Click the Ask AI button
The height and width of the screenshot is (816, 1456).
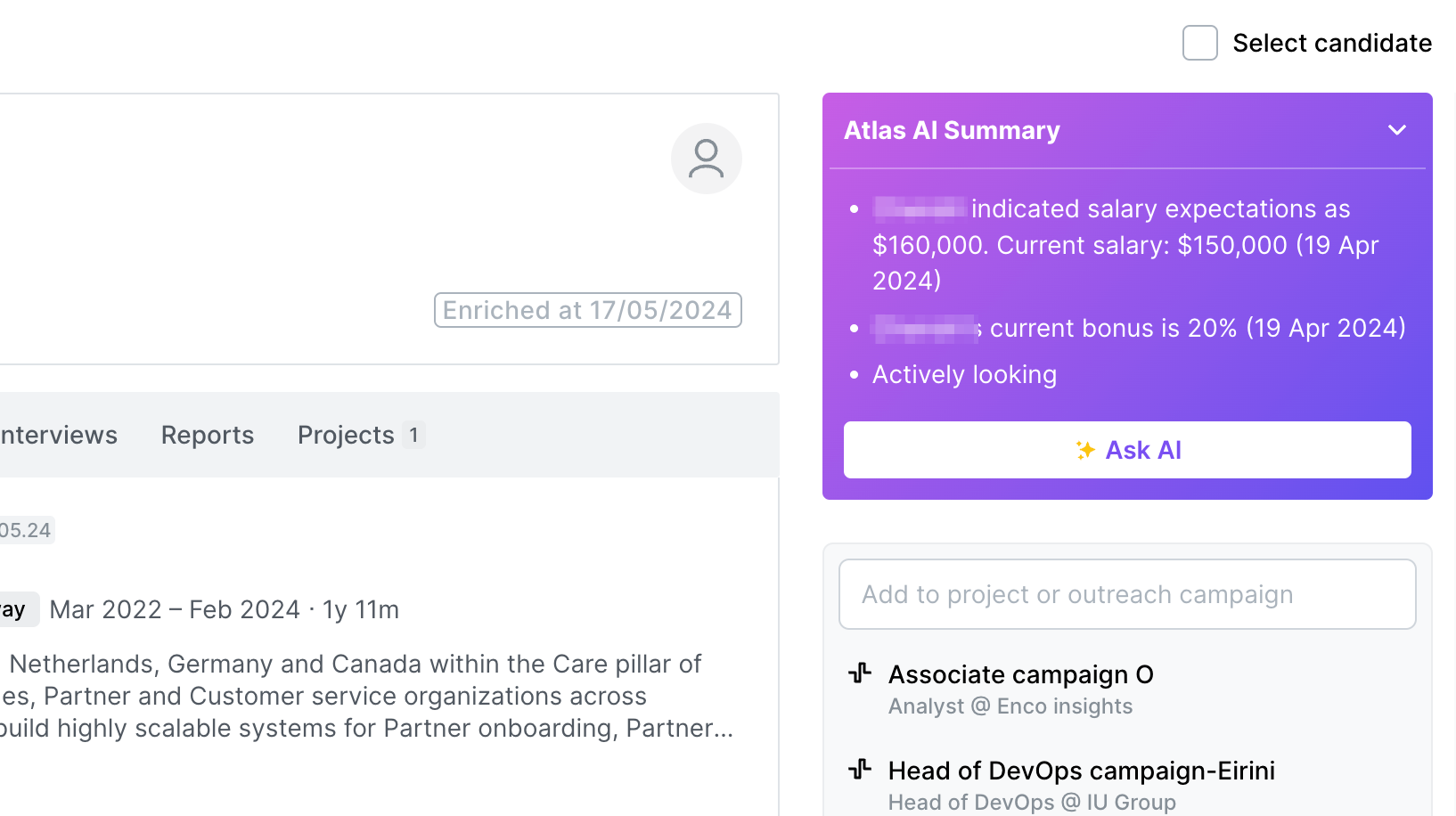coord(1127,450)
